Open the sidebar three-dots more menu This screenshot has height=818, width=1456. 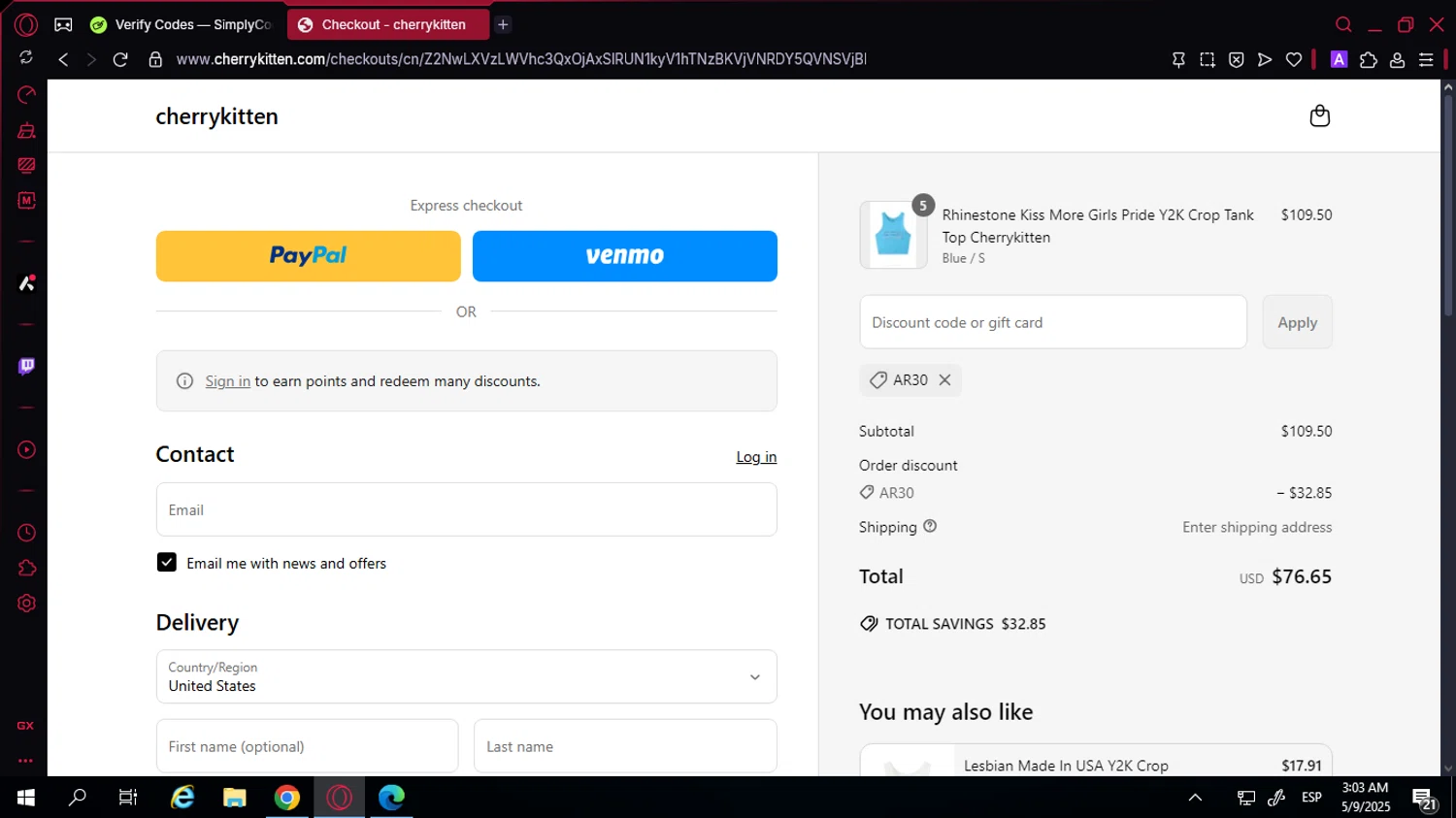(26, 761)
